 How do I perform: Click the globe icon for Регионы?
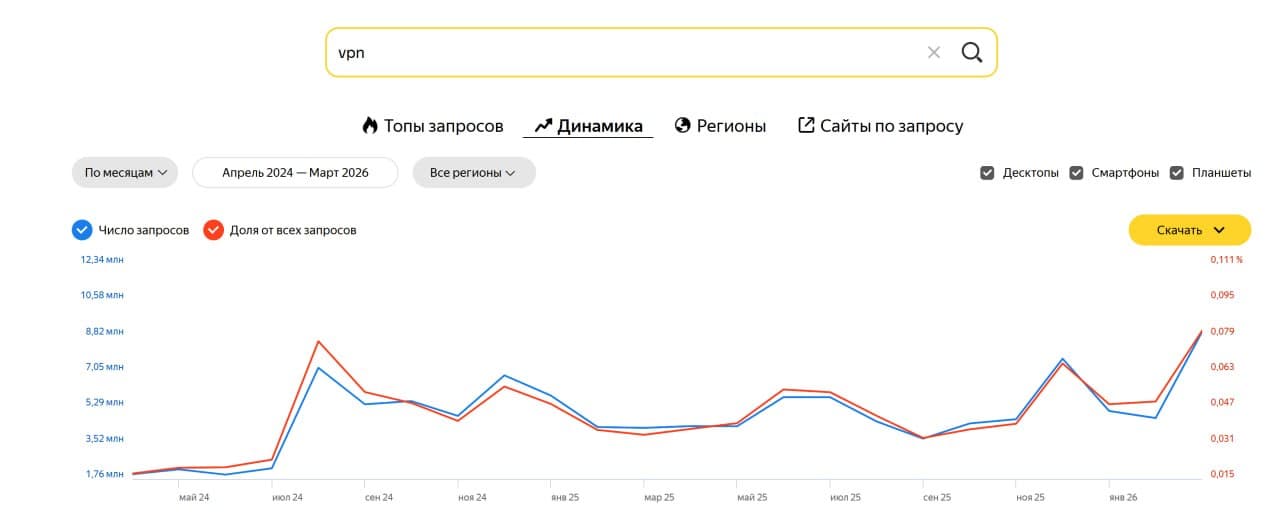(683, 126)
